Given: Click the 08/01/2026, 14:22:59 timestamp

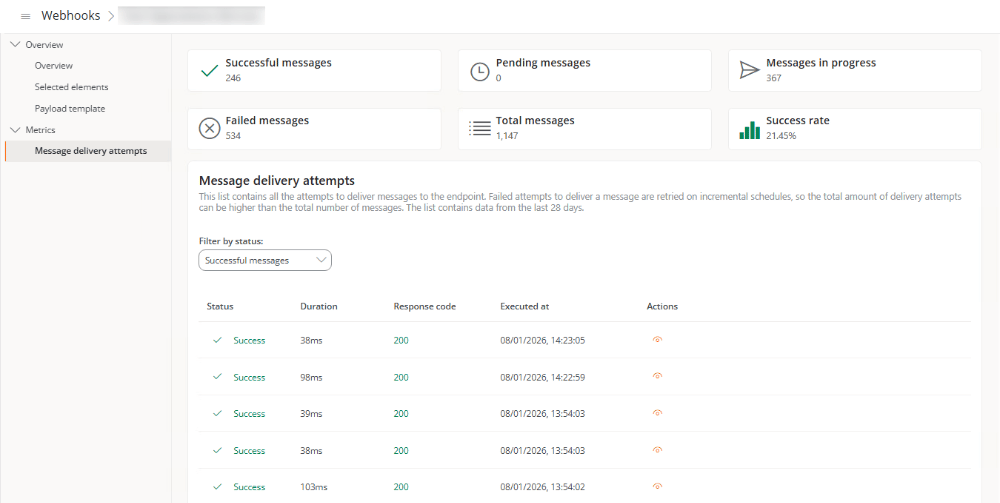Looking at the screenshot, I should coord(543,377).
